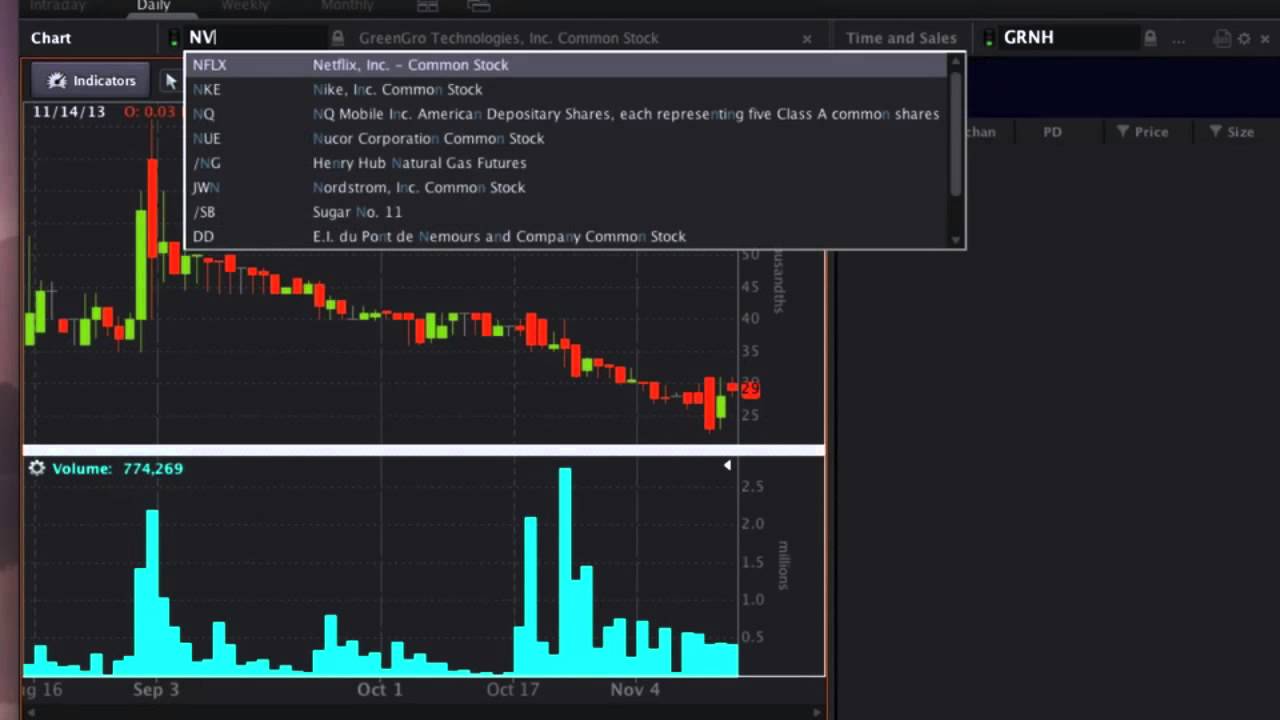Screen dimensions: 1280x720
Task: Select /SB Sugar No. 11 suggestion
Action: point(566,212)
